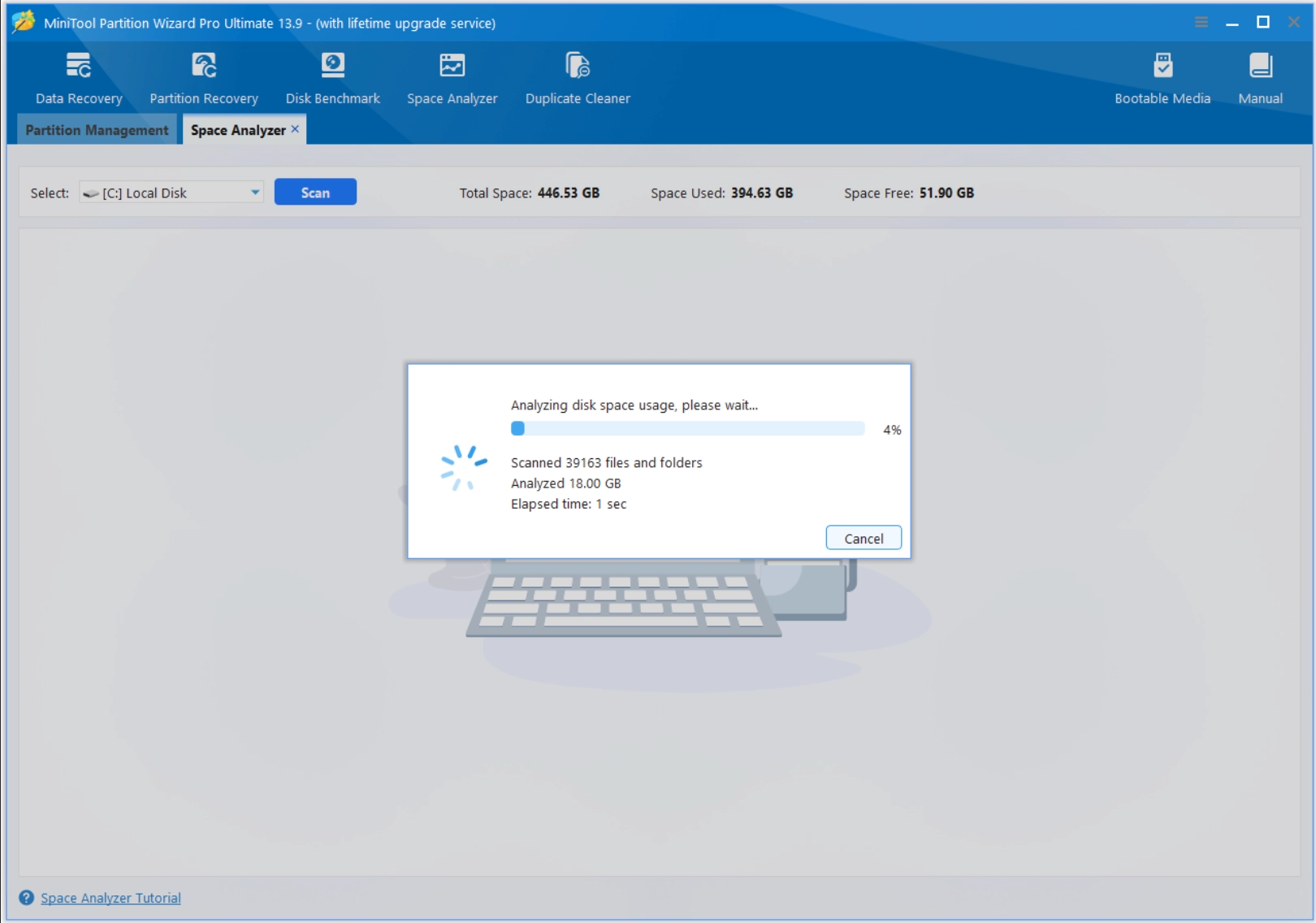Open the Duplicate Cleaner tool

[x=578, y=65]
